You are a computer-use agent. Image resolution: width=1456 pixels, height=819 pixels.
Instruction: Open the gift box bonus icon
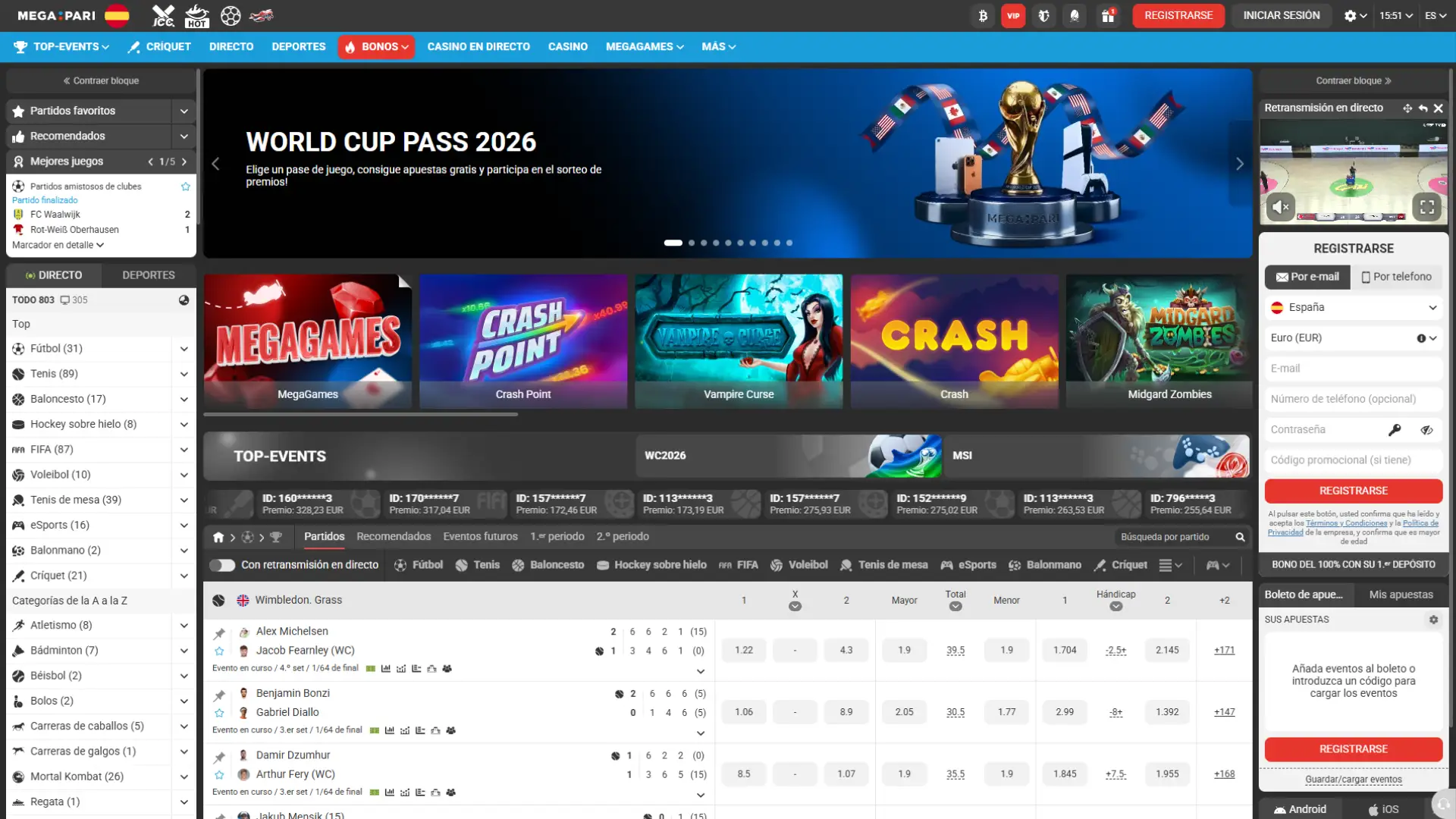coord(1108,15)
